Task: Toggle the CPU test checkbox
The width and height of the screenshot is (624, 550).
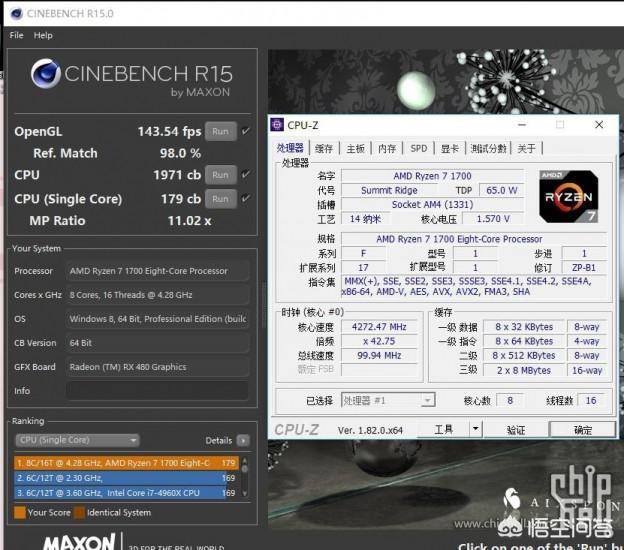Action: pos(246,175)
